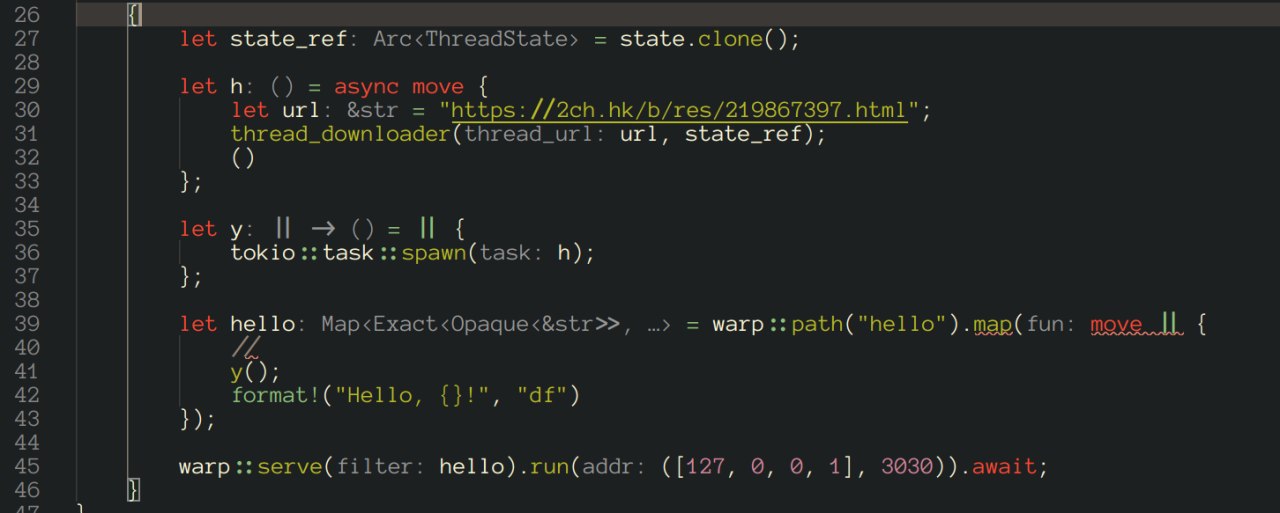This screenshot has width=1280, height=513.
Task: Click line number 35 in gutter
Action: point(26,229)
